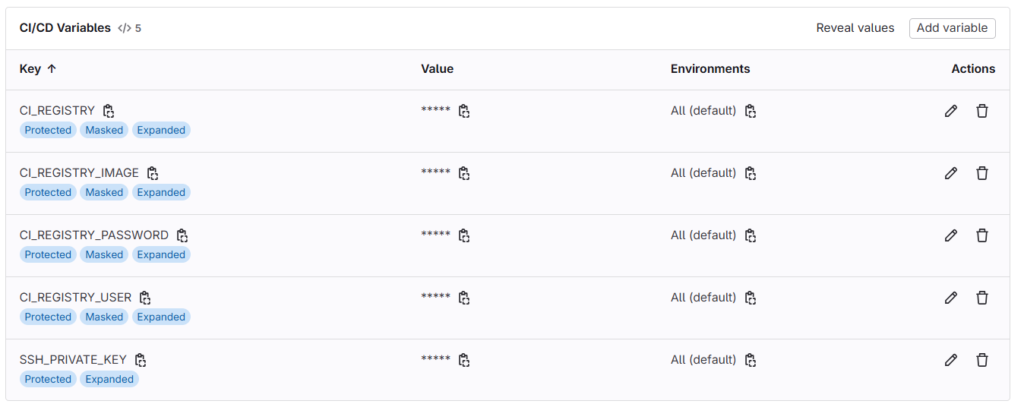Click the Environments column header
Image resolution: width=1024 pixels, height=404 pixels.
[710, 69]
